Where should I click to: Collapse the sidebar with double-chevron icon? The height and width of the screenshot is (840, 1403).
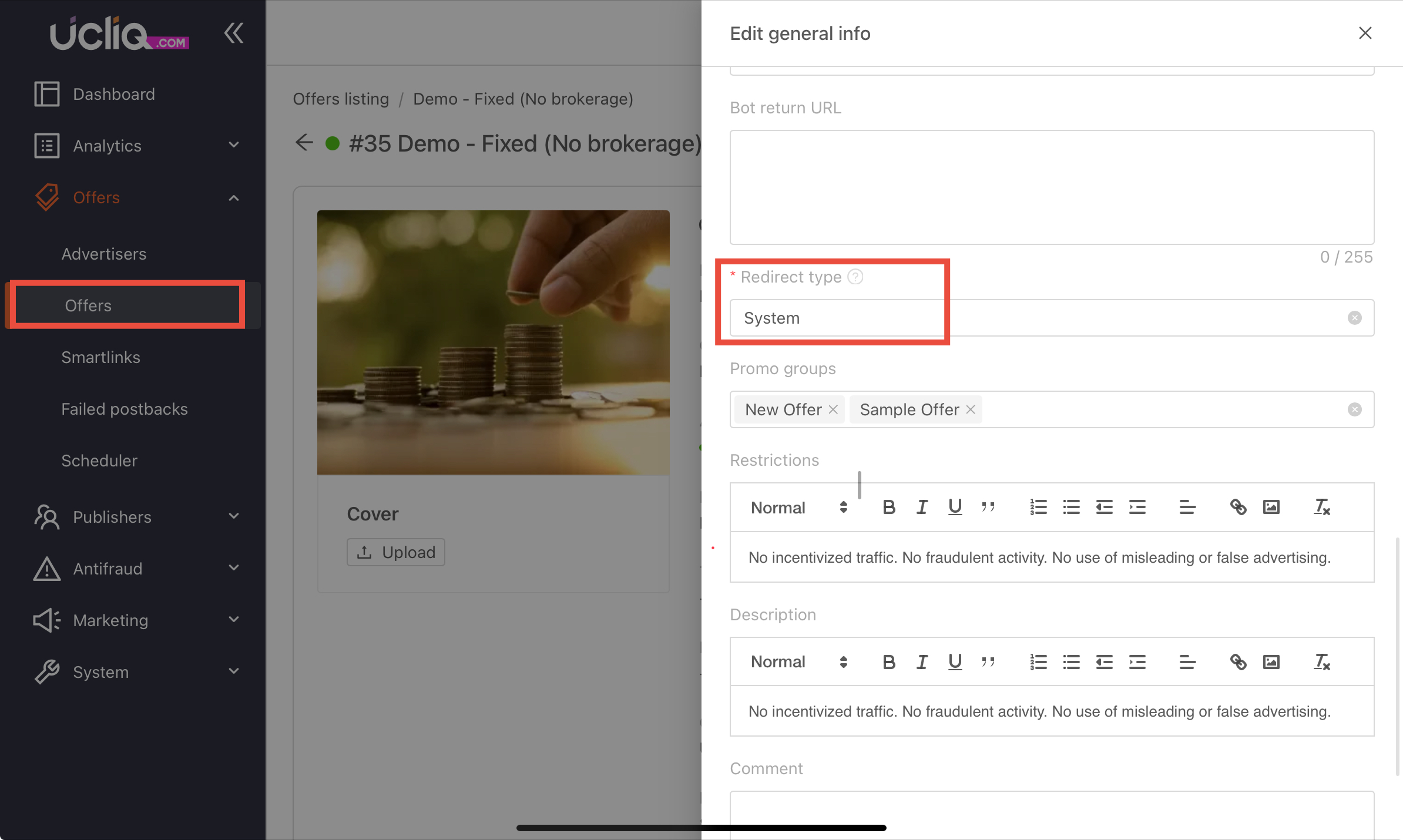coord(234,33)
